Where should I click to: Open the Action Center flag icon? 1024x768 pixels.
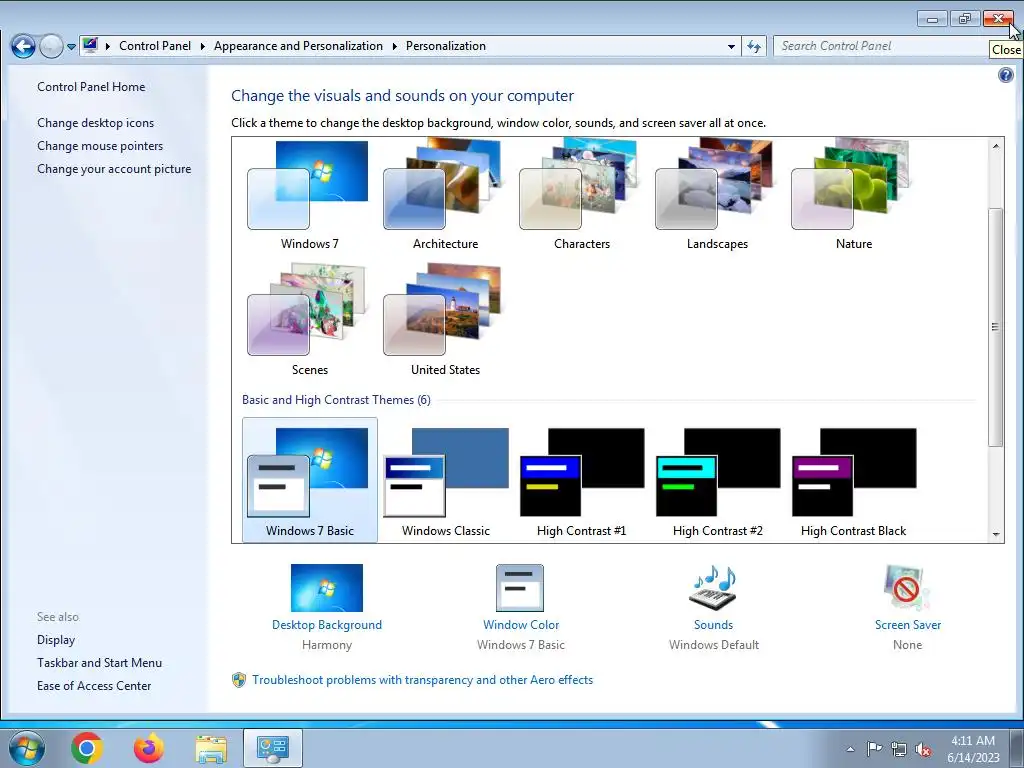pos(874,748)
